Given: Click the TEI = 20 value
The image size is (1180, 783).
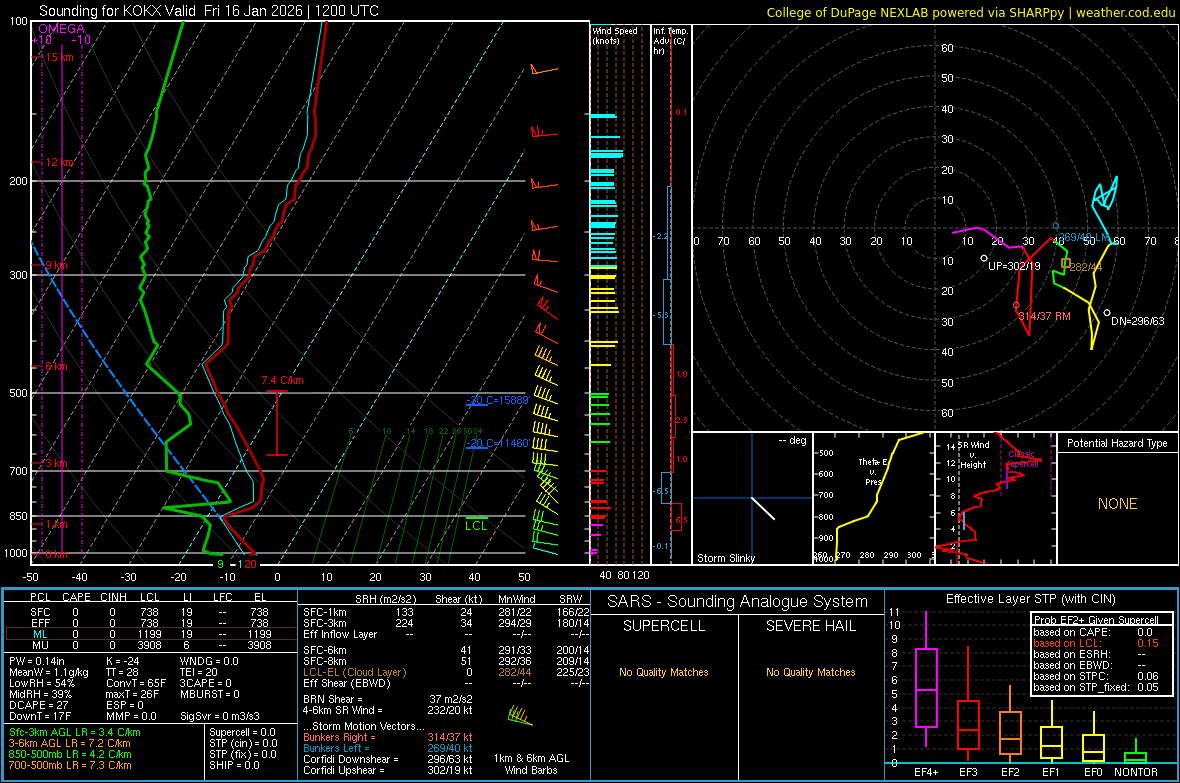Looking at the screenshot, I should [199, 672].
